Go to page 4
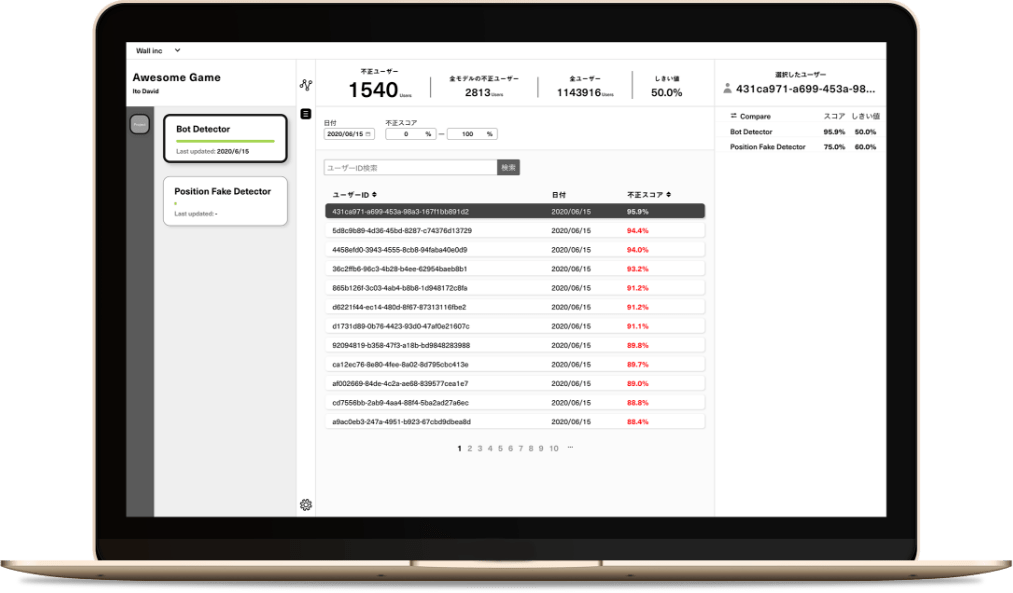 click(x=490, y=448)
